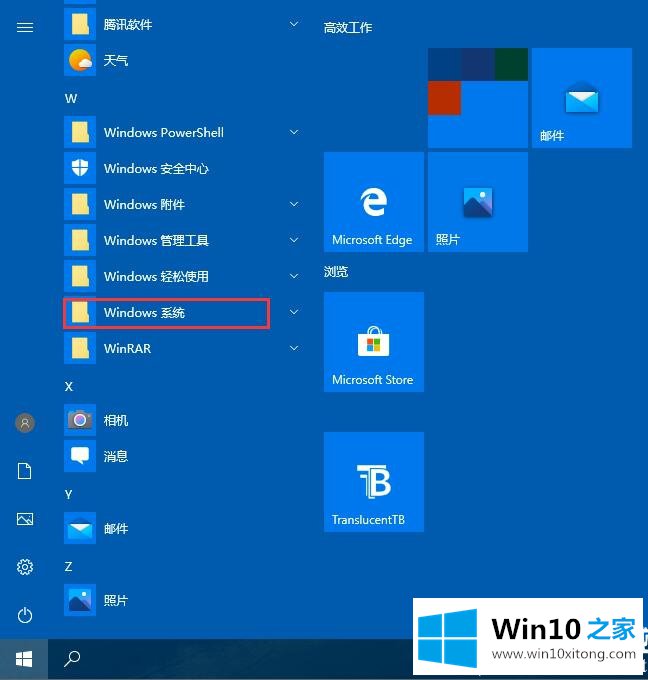The image size is (648, 680).
Task: Expand the 腾讯软件 chevron
Action: [294, 24]
